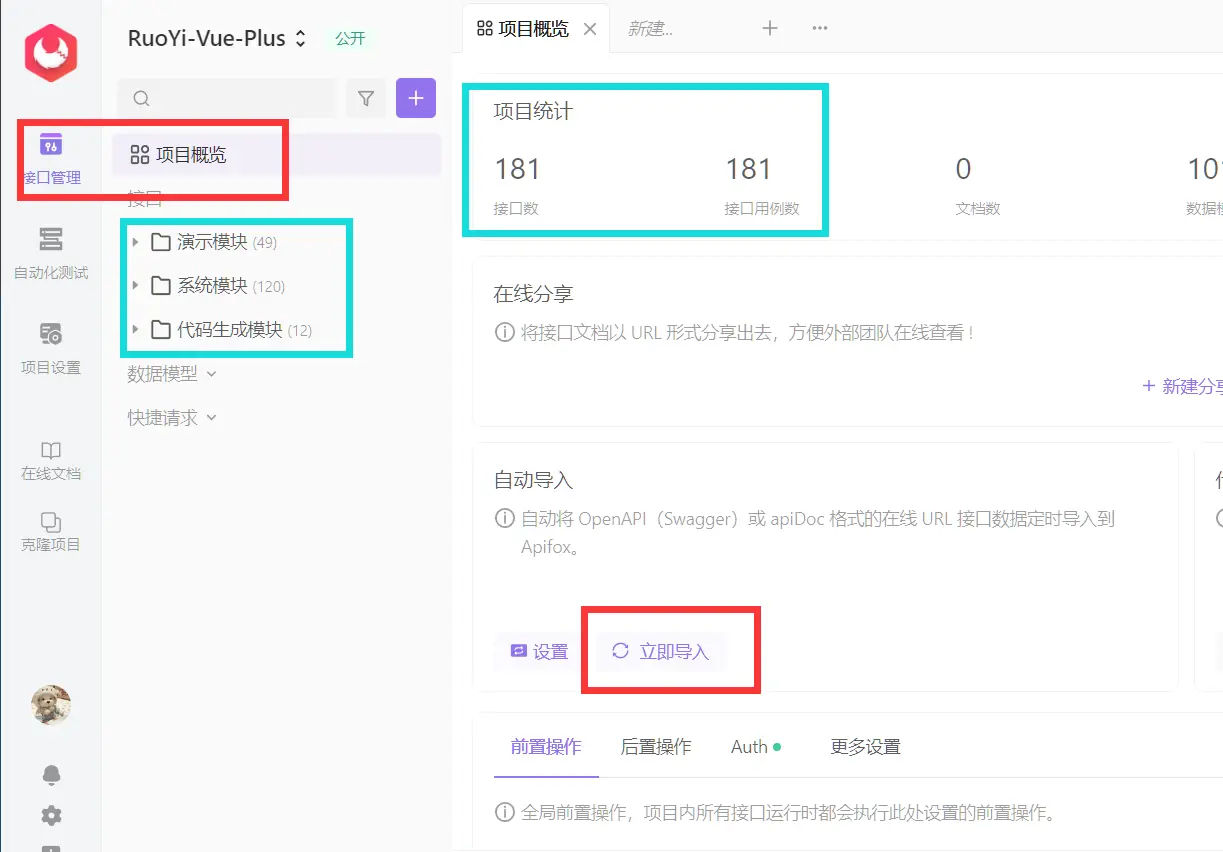This screenshot has width=1223, height=852.
Task: Click the 公开 visibility badge
Action: click(x=350, y=39)
